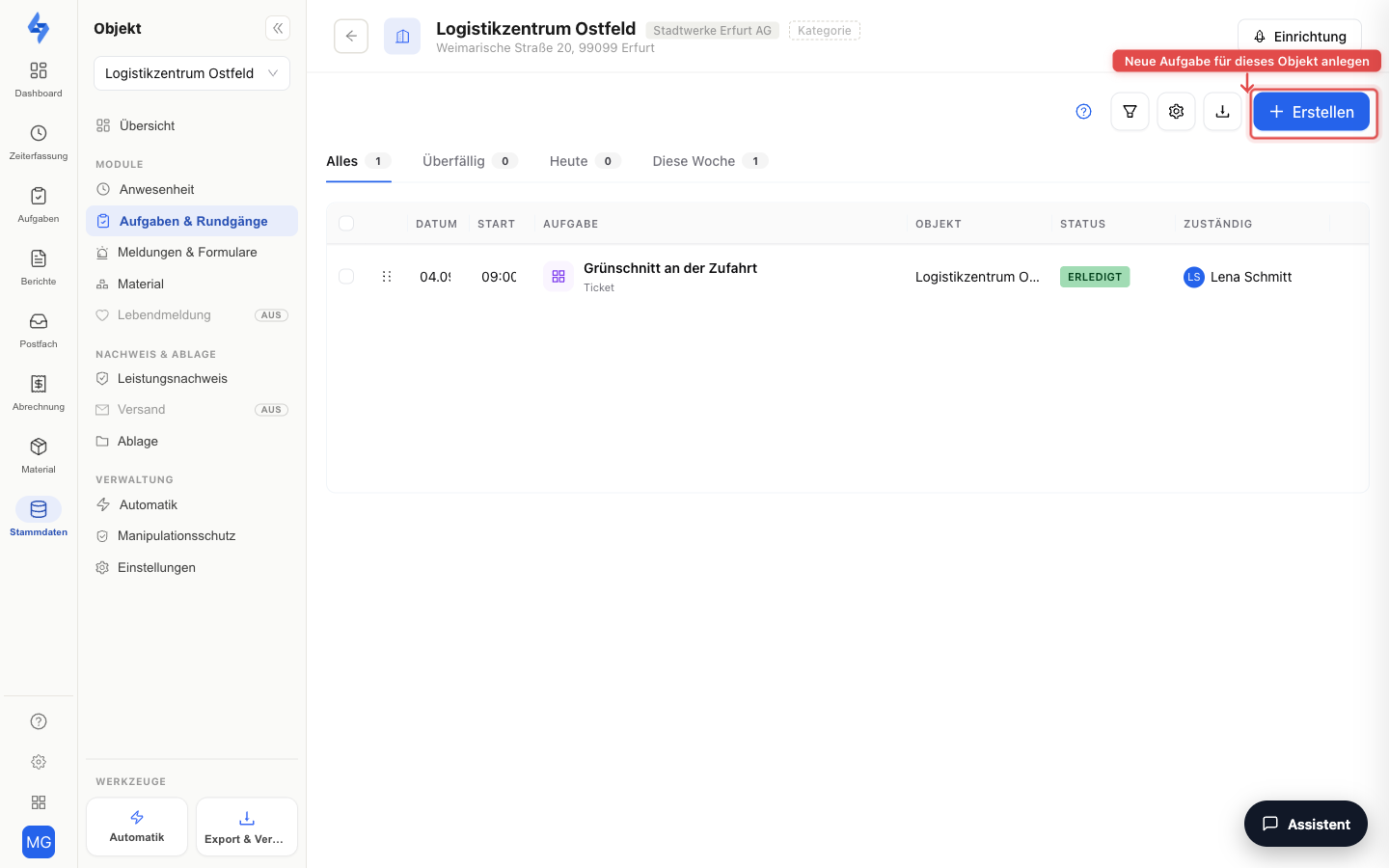1389x868 pixels.
Task: Open Berichte in the left rail
Action: click(39, 267)
